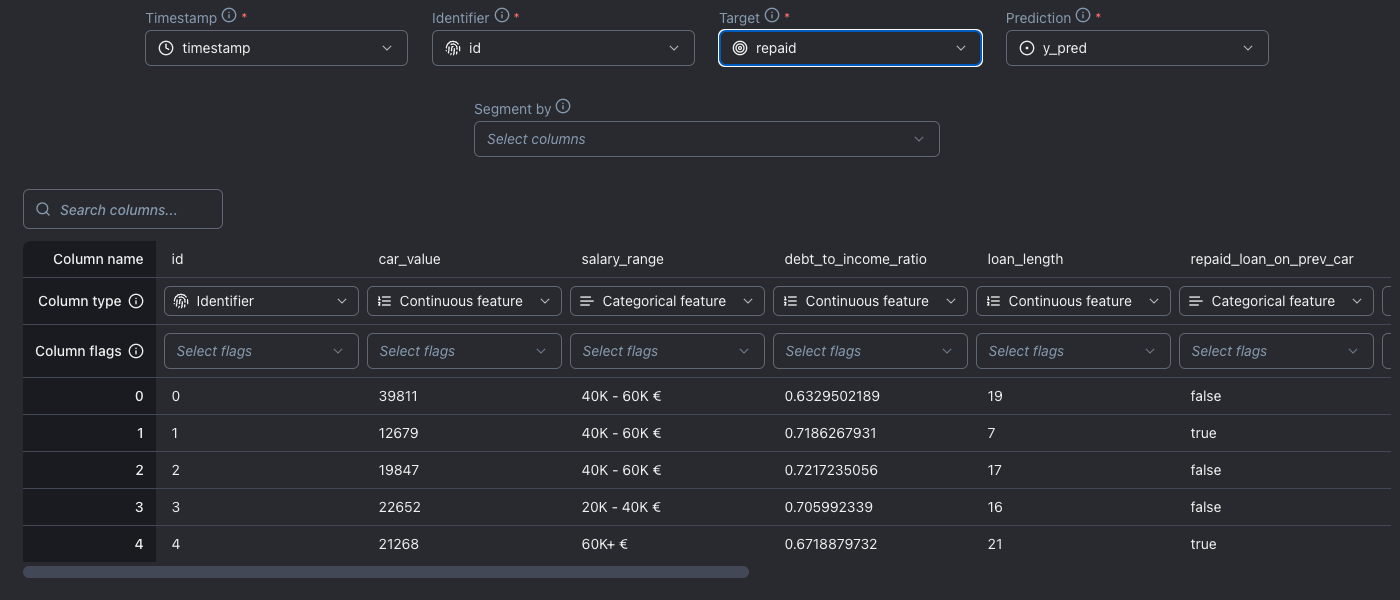1400x600 pixels.
Task: Click the info icon next to Timestamp
Action: pyautogui.click(x=229, y=16)
